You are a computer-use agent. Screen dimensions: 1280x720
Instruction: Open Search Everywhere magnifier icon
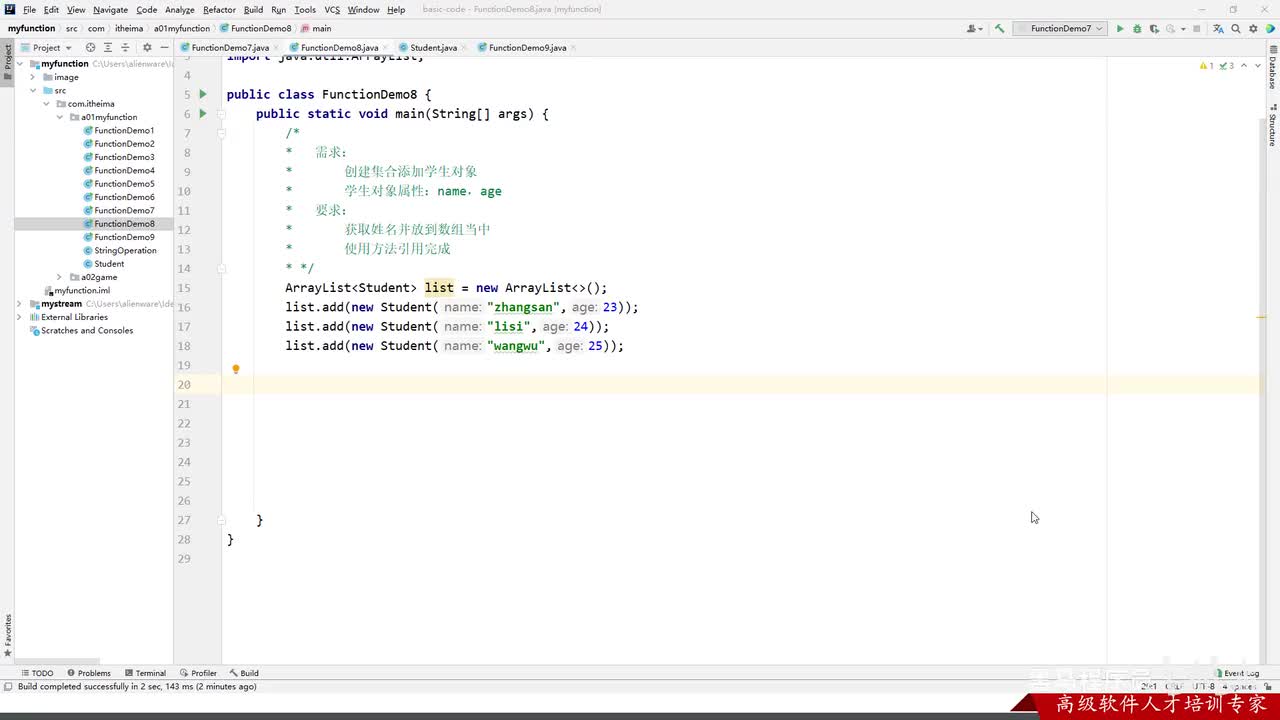(1236, 29)
